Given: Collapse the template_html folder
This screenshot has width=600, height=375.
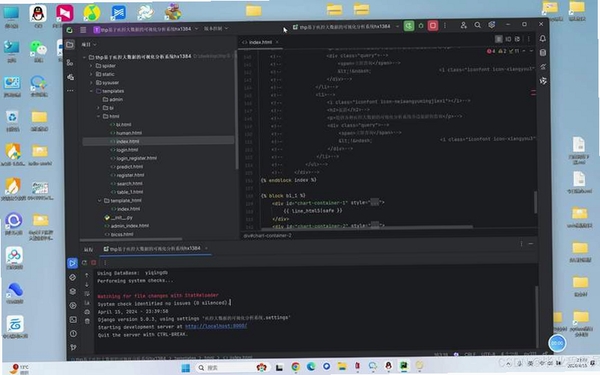Looking at the screenshot, I should coord(99,200).
